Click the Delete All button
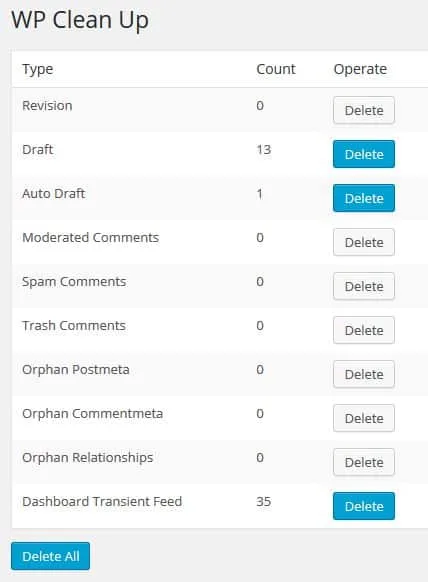Screen dimensions: 428x582 pos(50,556)
